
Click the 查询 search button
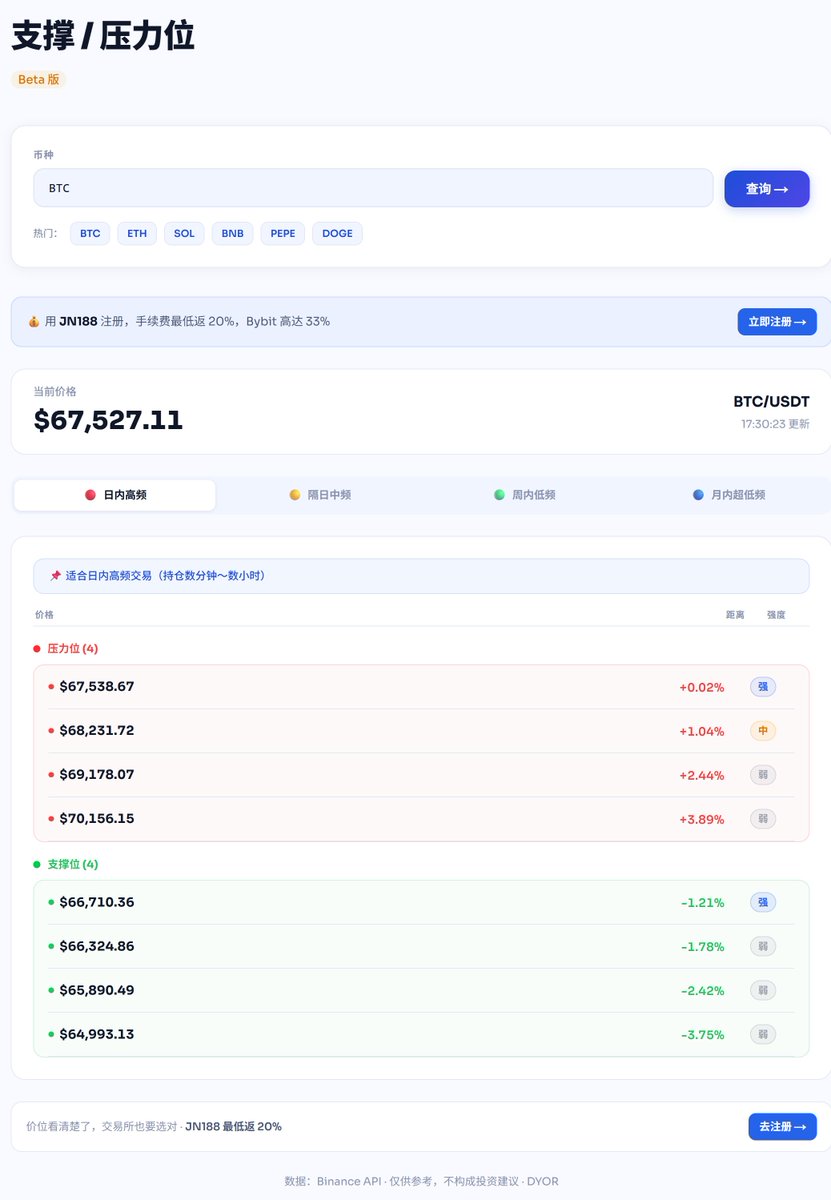(766, 189)
